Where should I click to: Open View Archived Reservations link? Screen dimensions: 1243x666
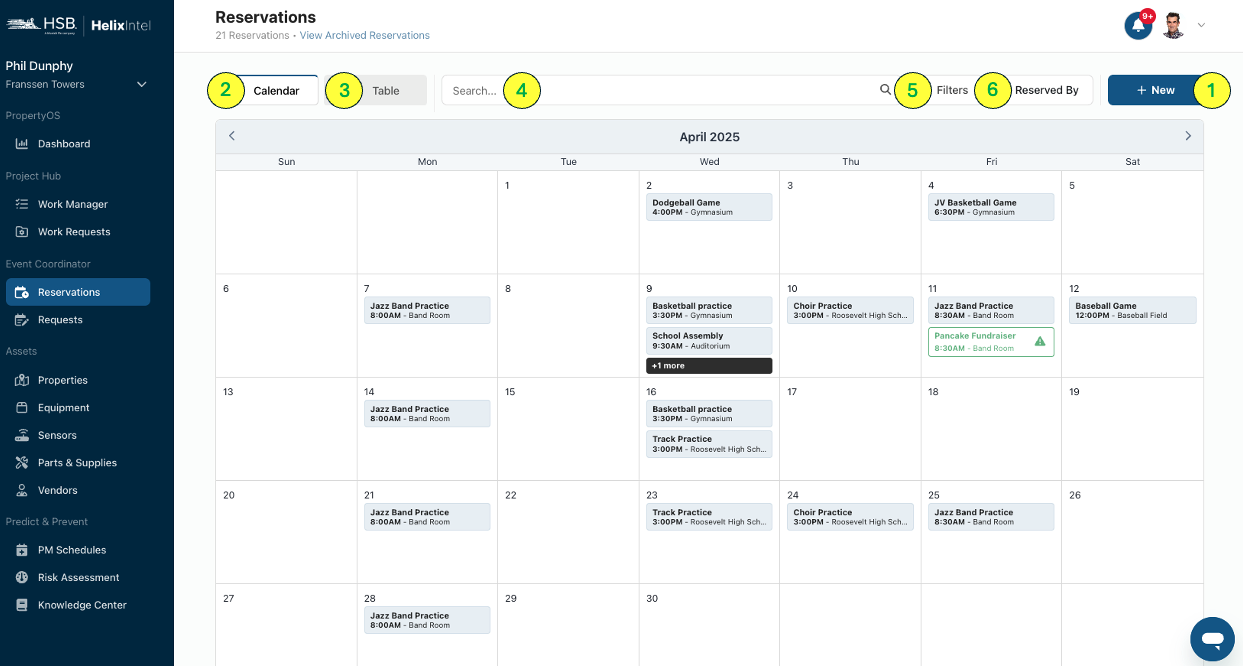[x=364, y=36]
